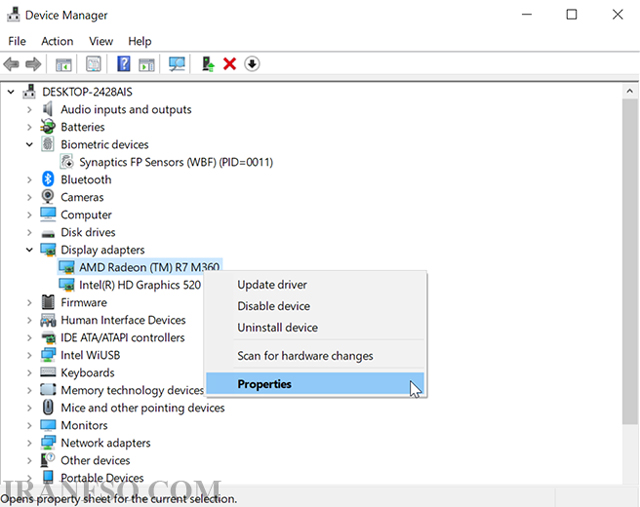Collapse the Display adapters category
This screenshot has height=507, width=640.
click(29, 250)
